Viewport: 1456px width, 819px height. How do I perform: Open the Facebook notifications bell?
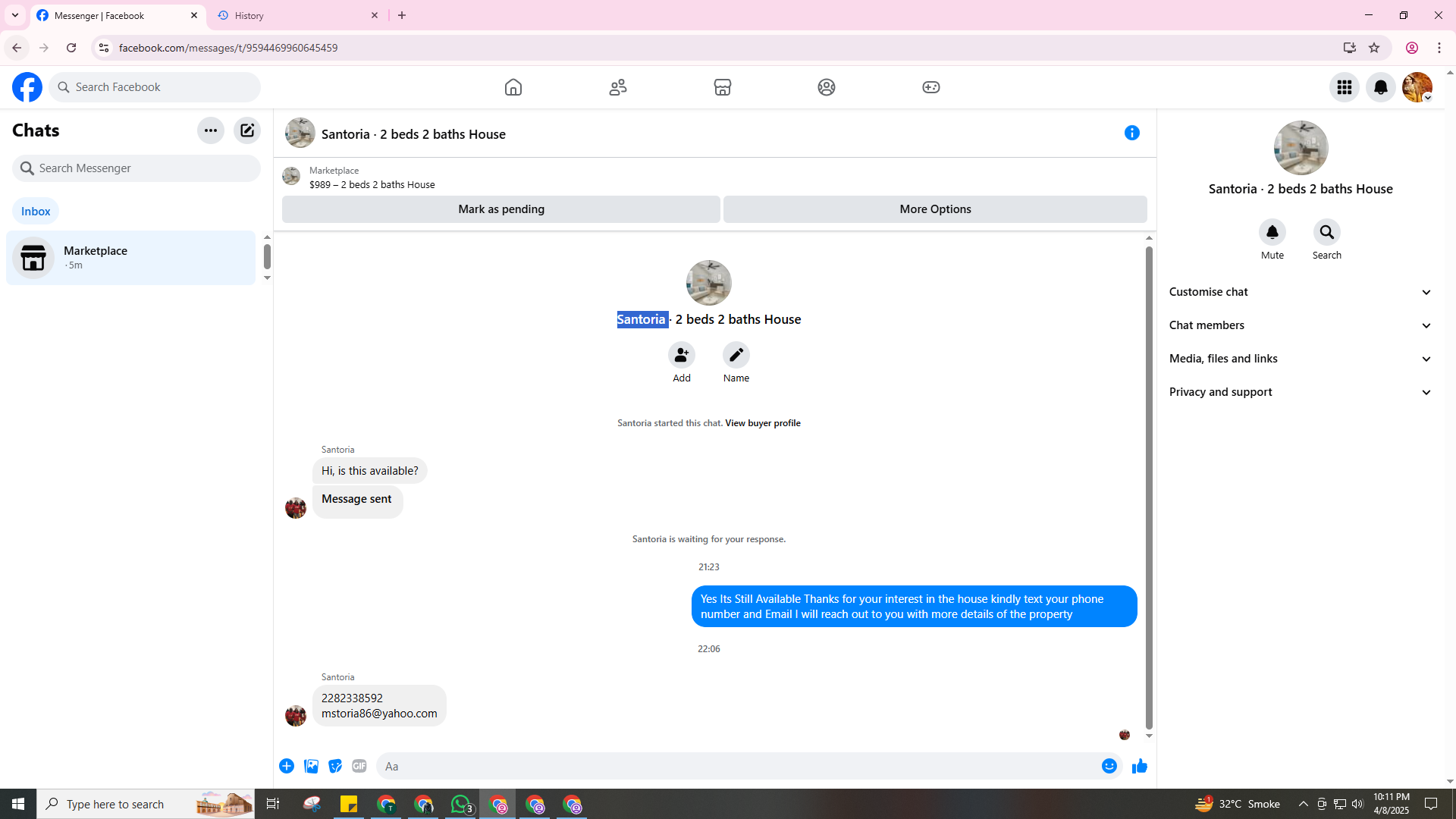[1380, 87]
